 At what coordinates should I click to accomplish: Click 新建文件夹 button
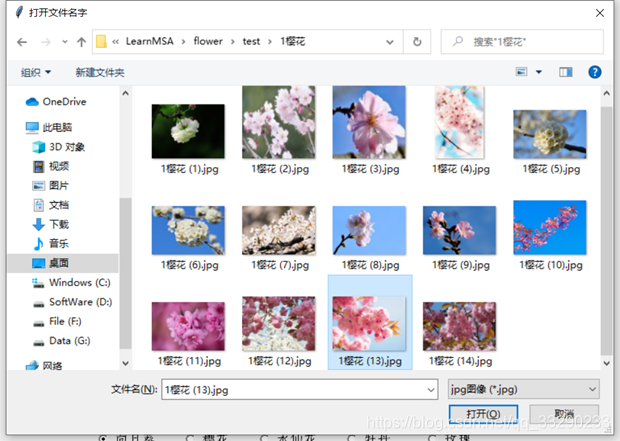(100, 72)
